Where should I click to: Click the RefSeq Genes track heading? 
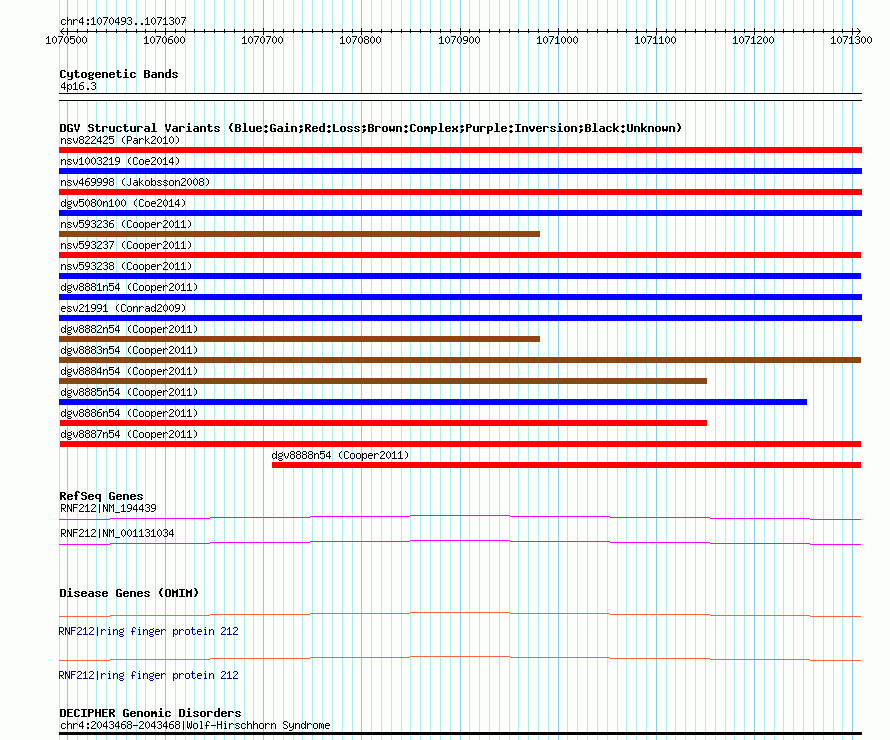101,496
